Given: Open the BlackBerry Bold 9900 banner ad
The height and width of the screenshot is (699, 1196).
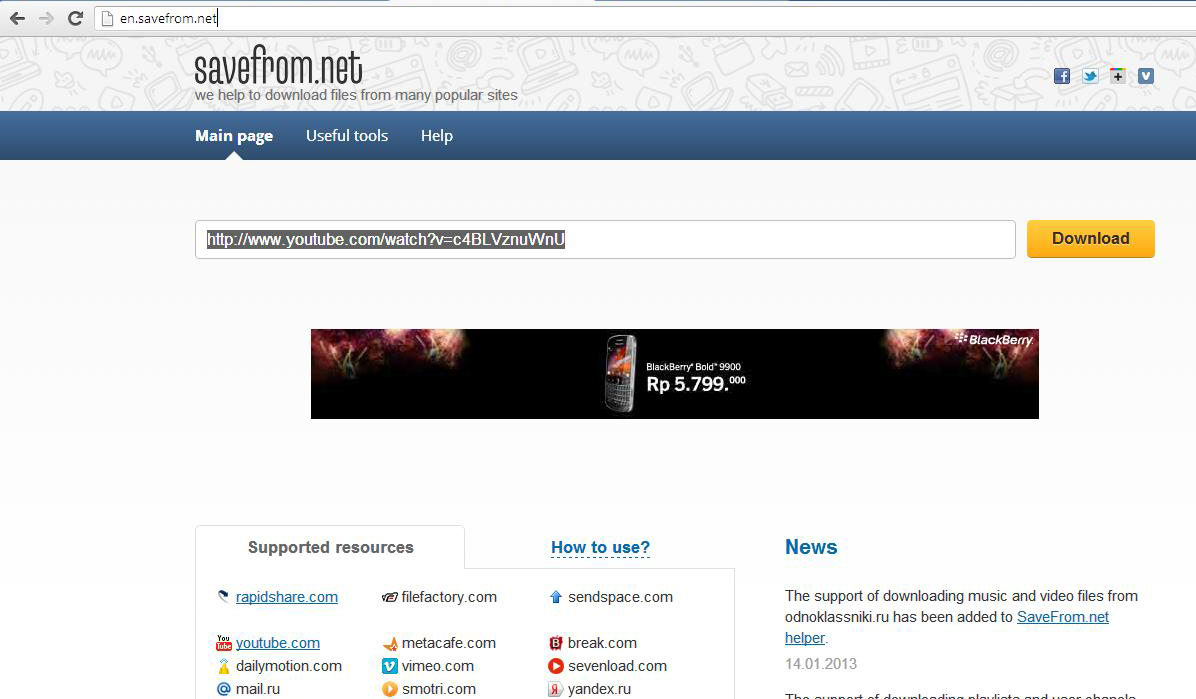Looking at the screenshot, I should [x=674, y=374].
